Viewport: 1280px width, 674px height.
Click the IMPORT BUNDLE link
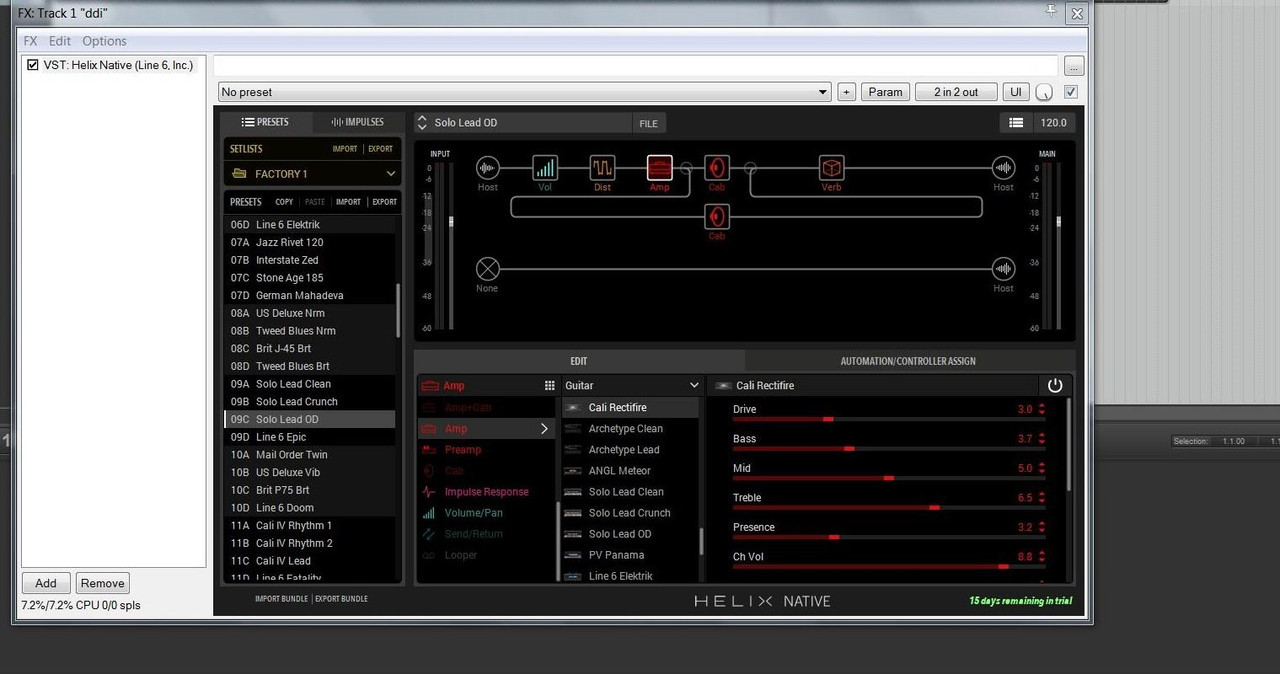[x=282, y=599]
